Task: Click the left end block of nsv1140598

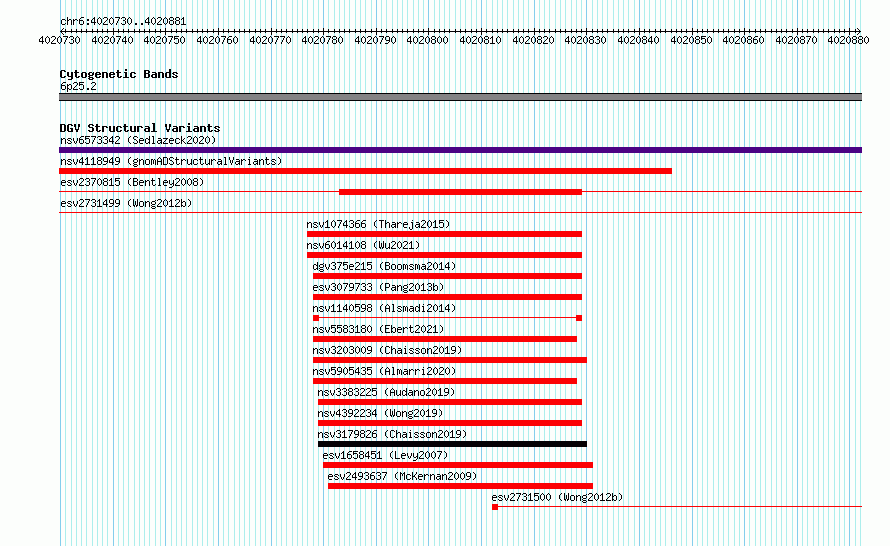Action: pos(316,318)
